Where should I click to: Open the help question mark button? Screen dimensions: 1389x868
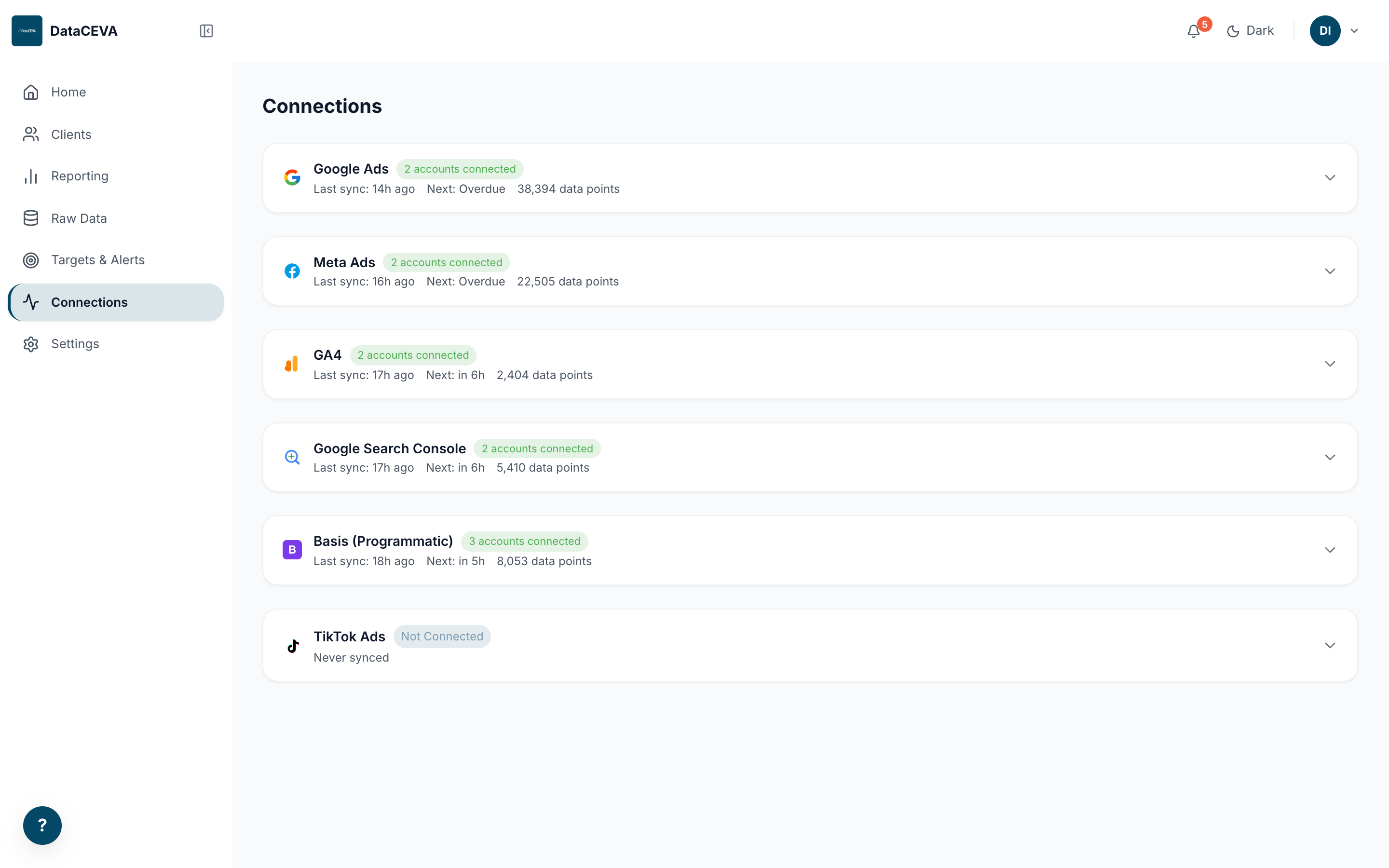coord(42,826)
